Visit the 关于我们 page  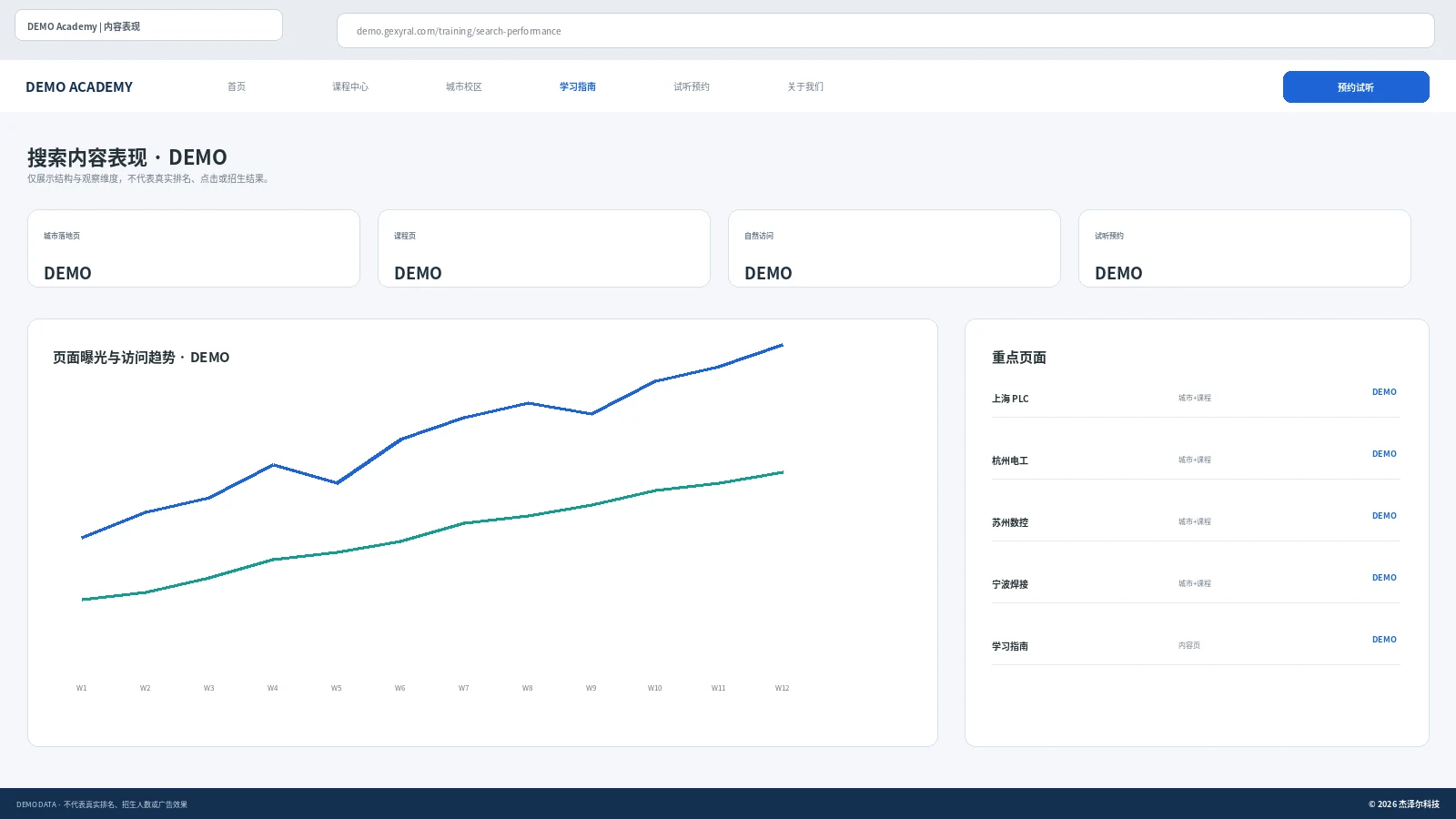point(805,86)
